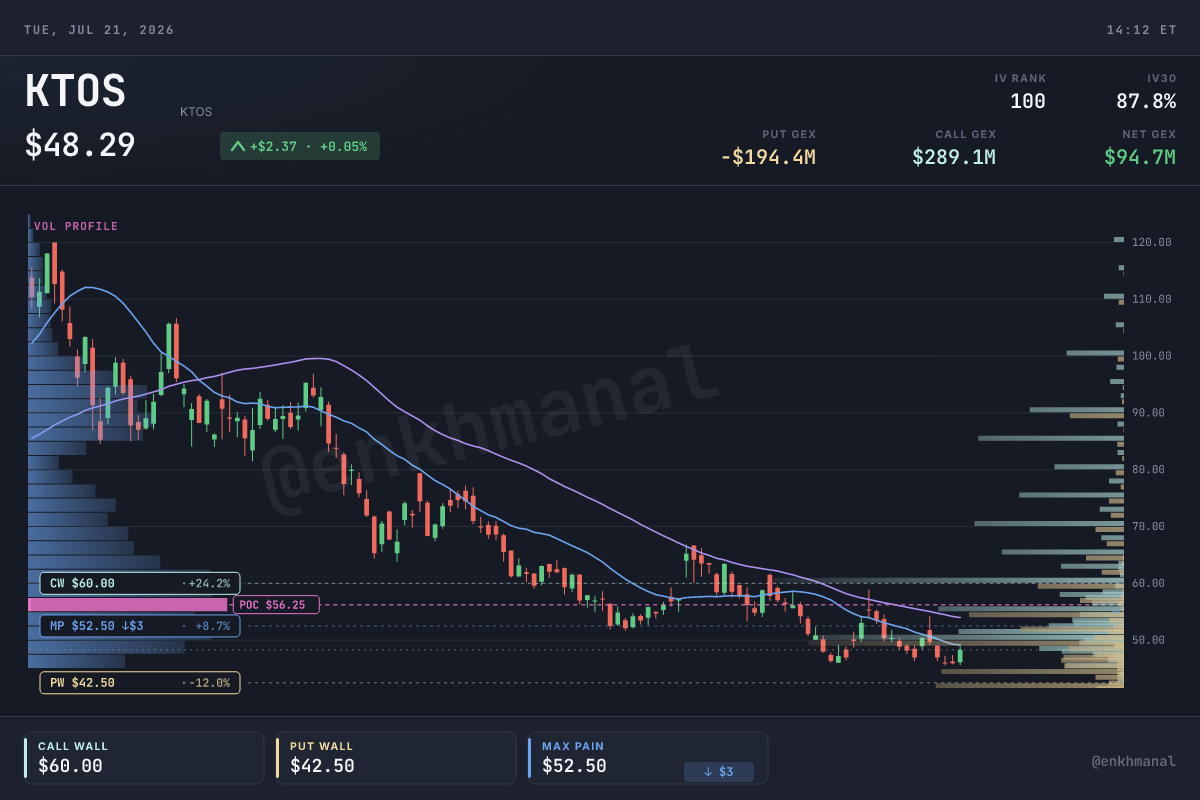Click the 110.00 price axis label
Screen dimensions: 1200x800
click(1152, 299)
